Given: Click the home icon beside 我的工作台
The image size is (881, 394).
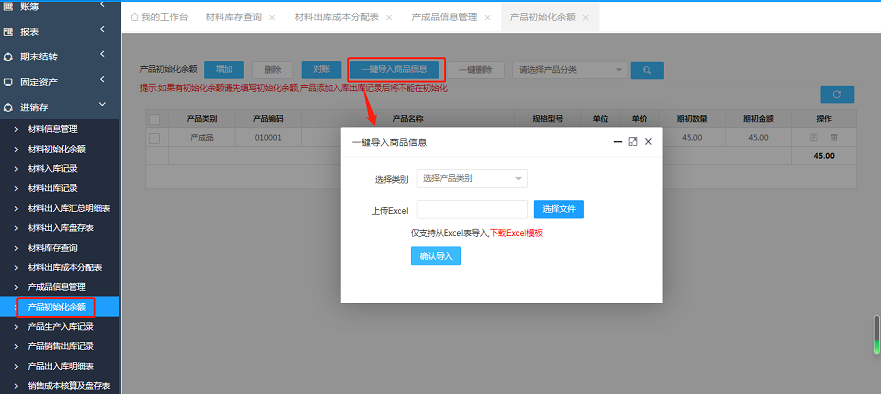Looking at the screenshot, I should coord(134,17).
